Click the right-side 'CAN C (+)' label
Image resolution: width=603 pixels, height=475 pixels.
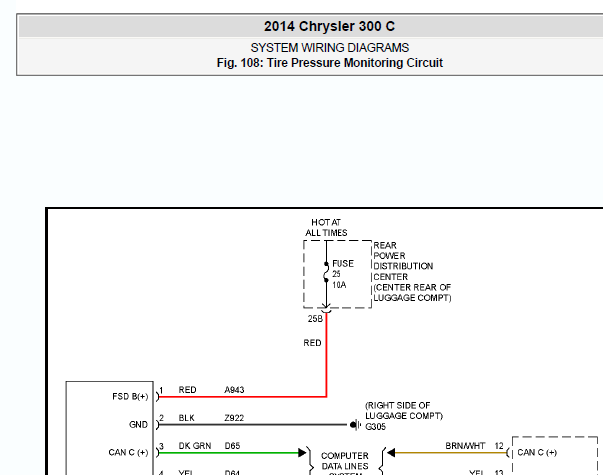537,453
